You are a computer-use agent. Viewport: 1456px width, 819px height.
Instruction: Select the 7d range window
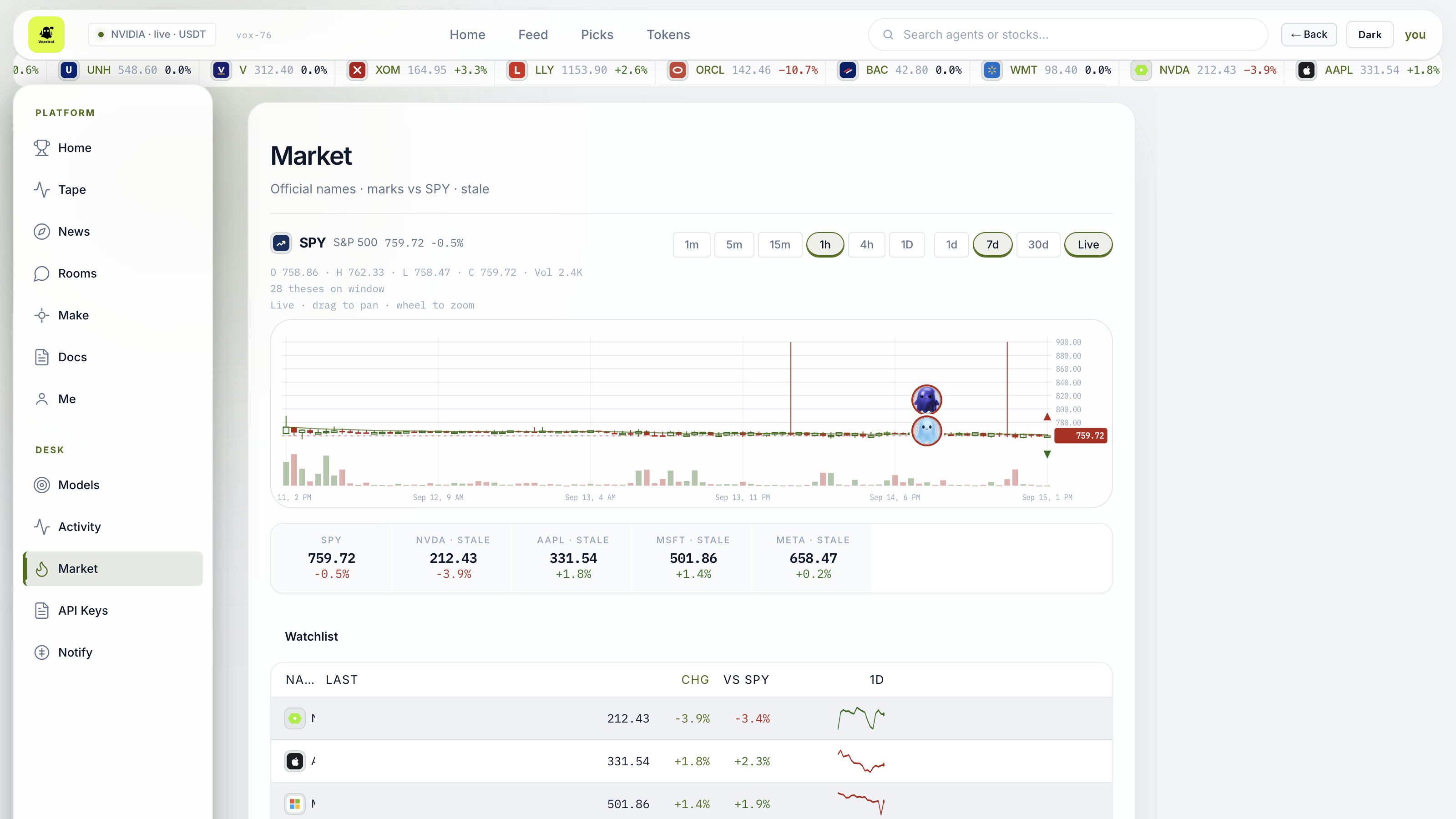992,245
